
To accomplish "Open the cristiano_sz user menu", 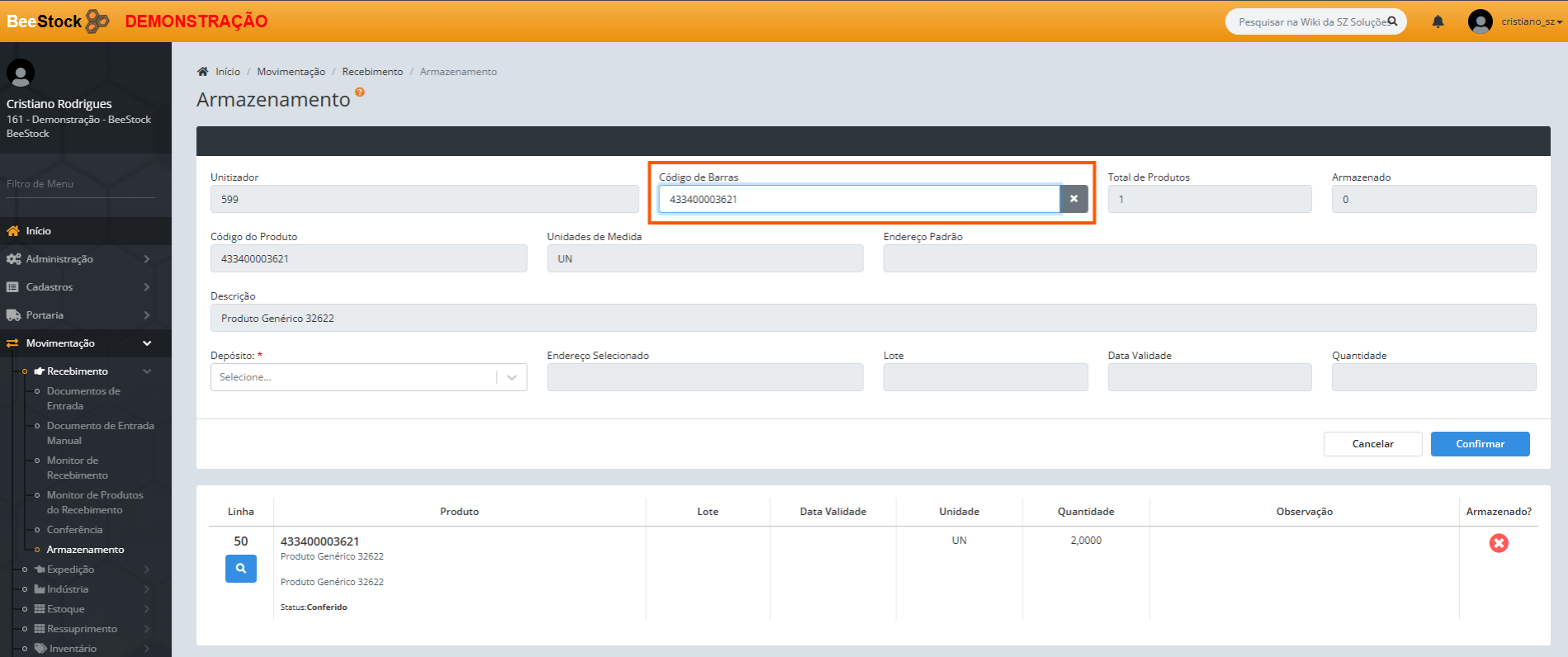I will pos(1516,21).
